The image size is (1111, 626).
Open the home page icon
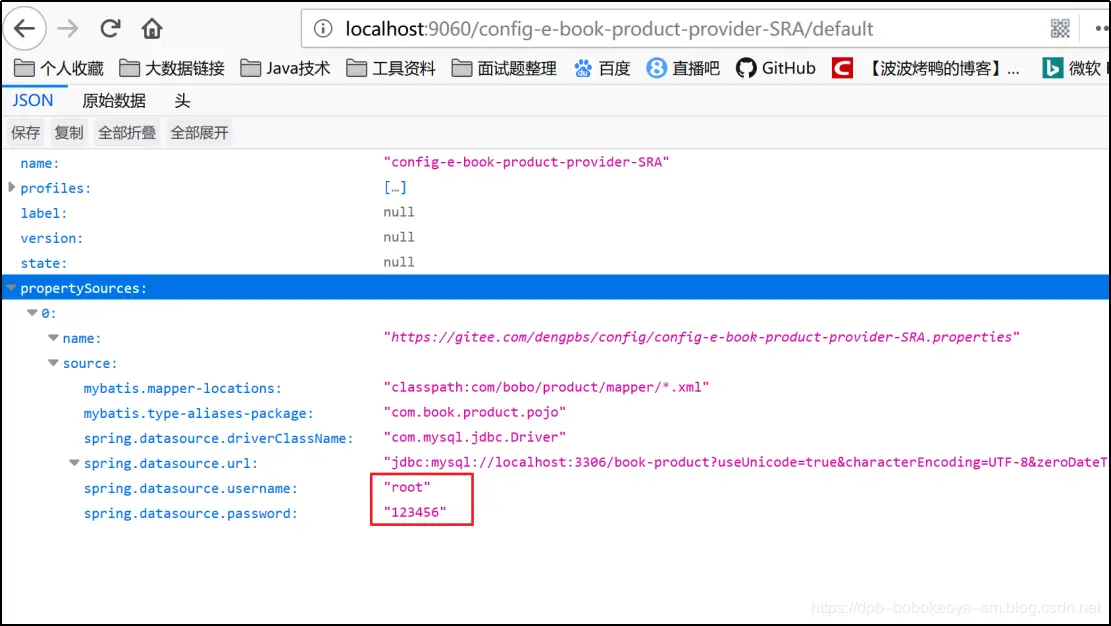(x=152, y=28)
